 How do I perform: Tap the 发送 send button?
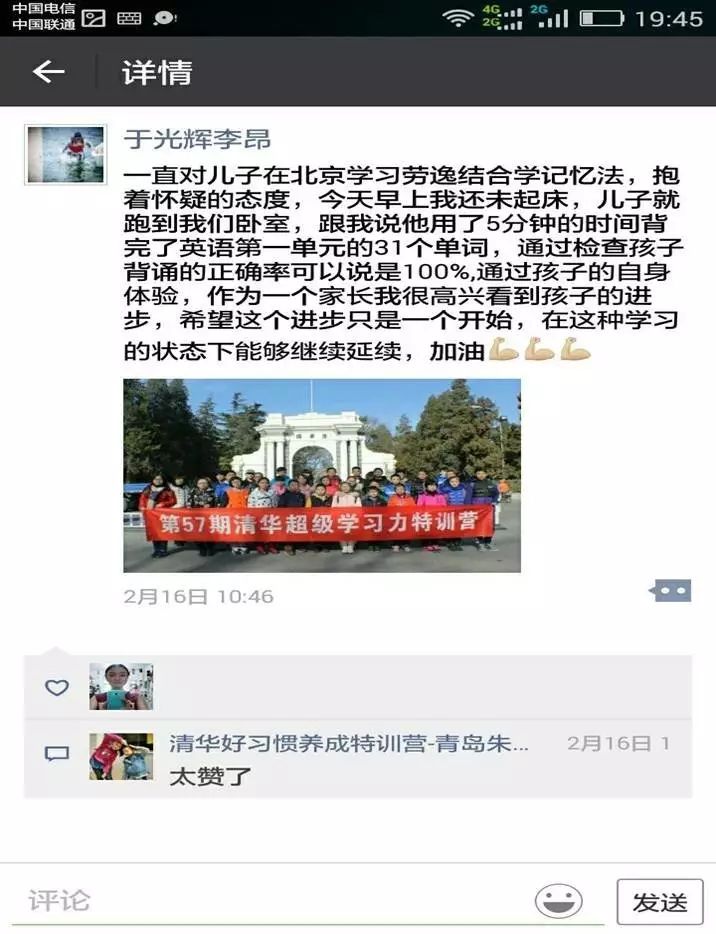(x=660, y=902)
